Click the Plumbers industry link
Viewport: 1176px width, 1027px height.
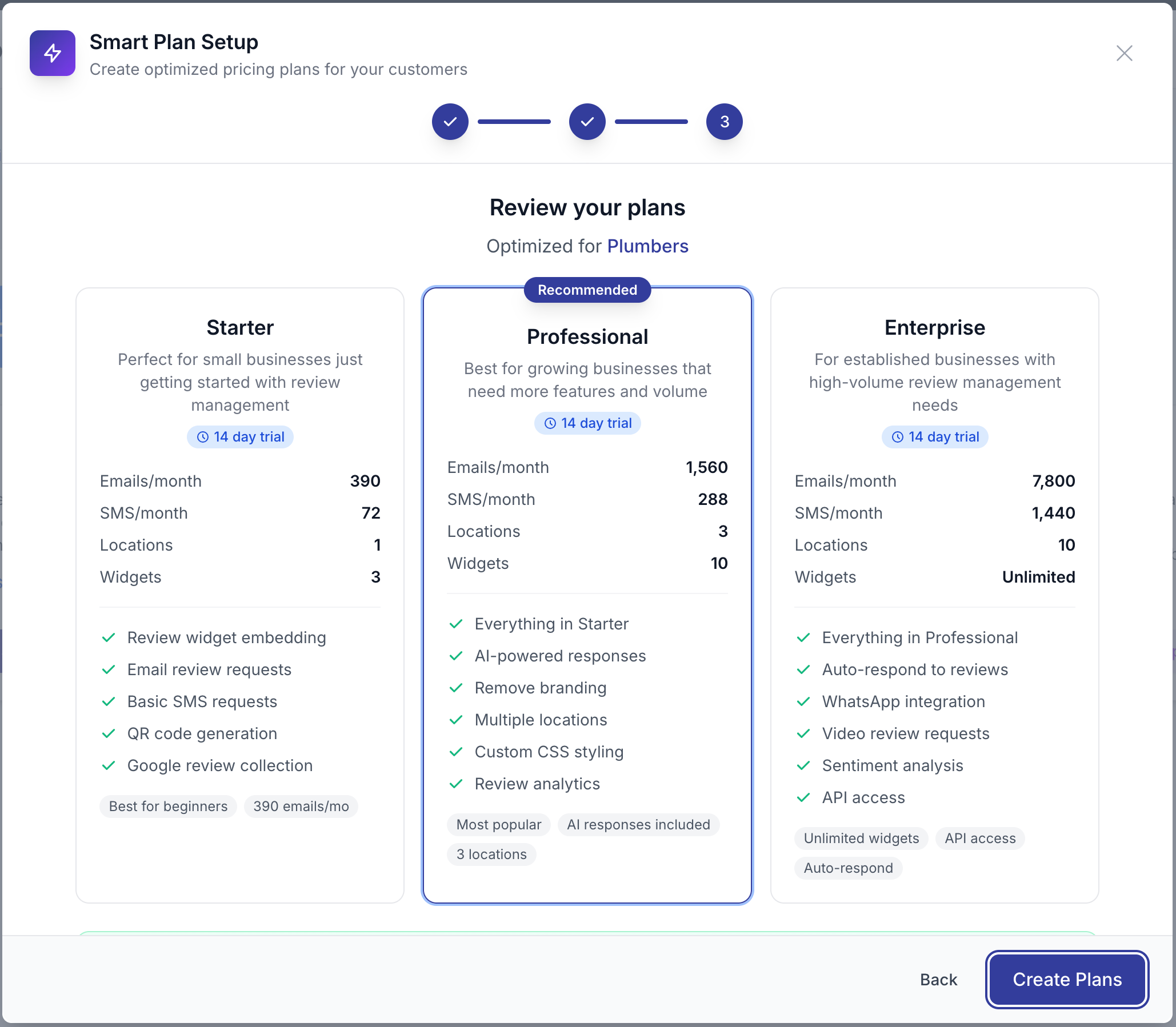tap(647, 246)
